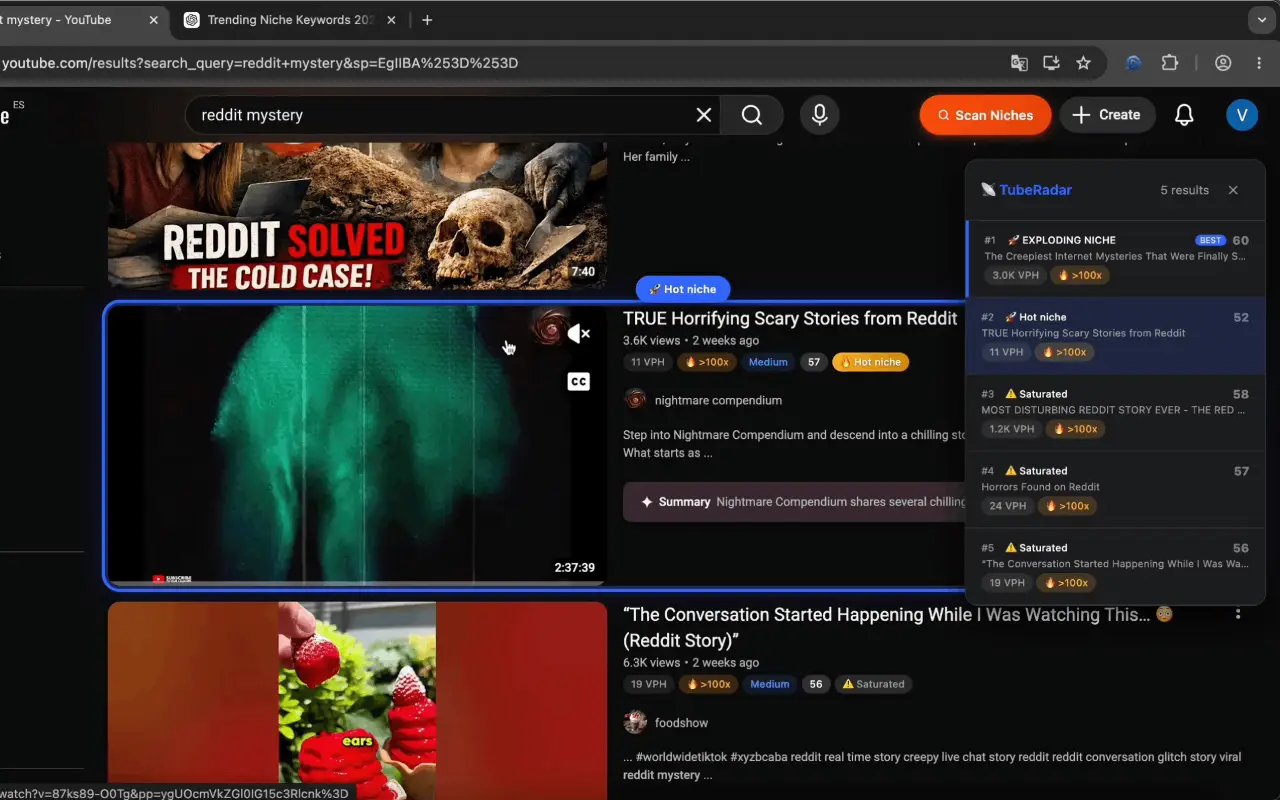Image resolution: width=1280 pixels, height=800 pixels.
Task: Click the score 56 pill on the Conversation video
Action: [816, 684]
